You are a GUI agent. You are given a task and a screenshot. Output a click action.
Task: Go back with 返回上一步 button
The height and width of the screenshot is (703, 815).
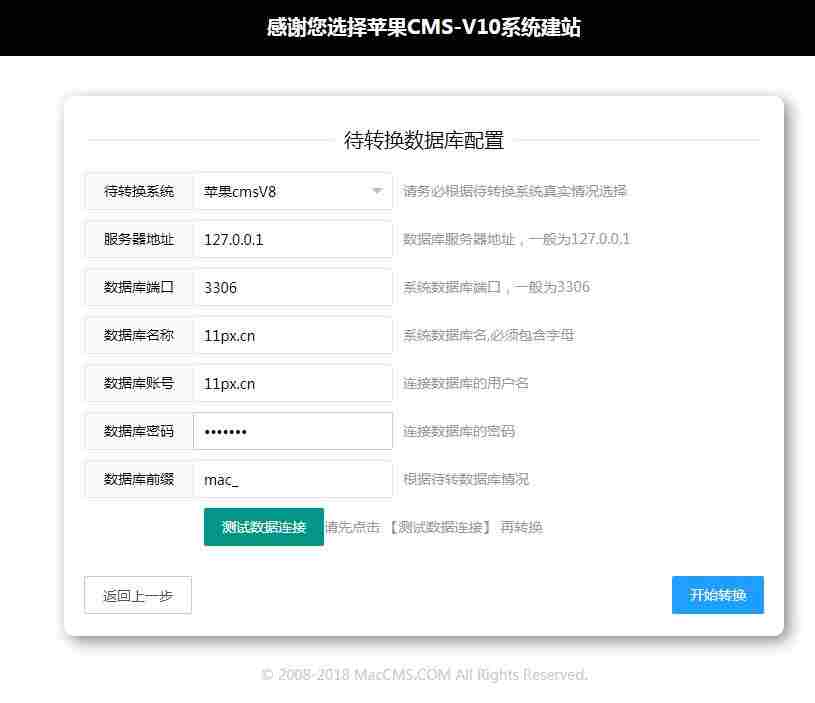tap(138, 595)
